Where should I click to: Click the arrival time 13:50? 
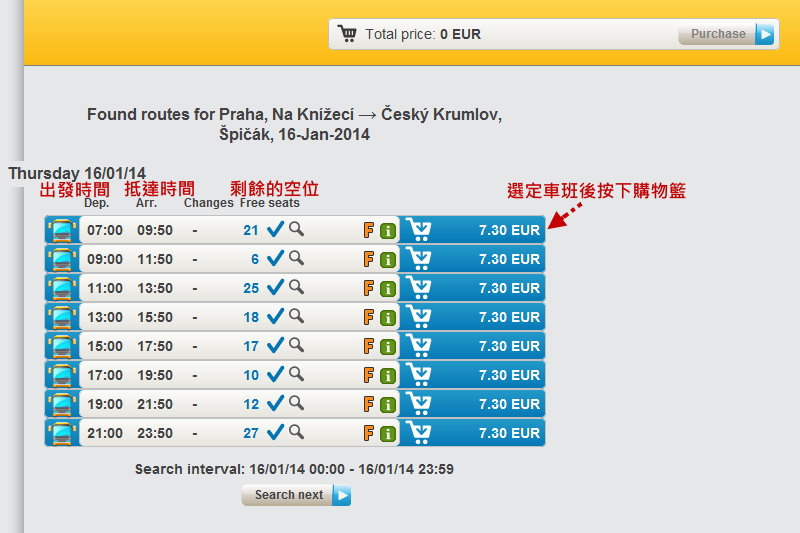pos(155,288)
